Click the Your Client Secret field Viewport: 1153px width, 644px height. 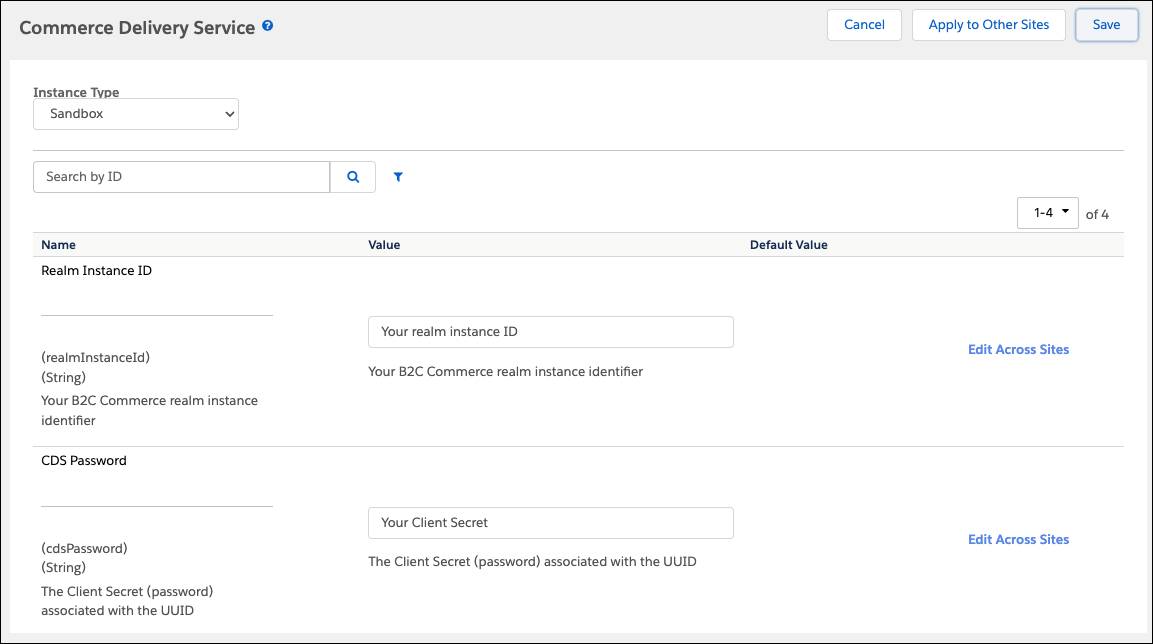(551, 523)
